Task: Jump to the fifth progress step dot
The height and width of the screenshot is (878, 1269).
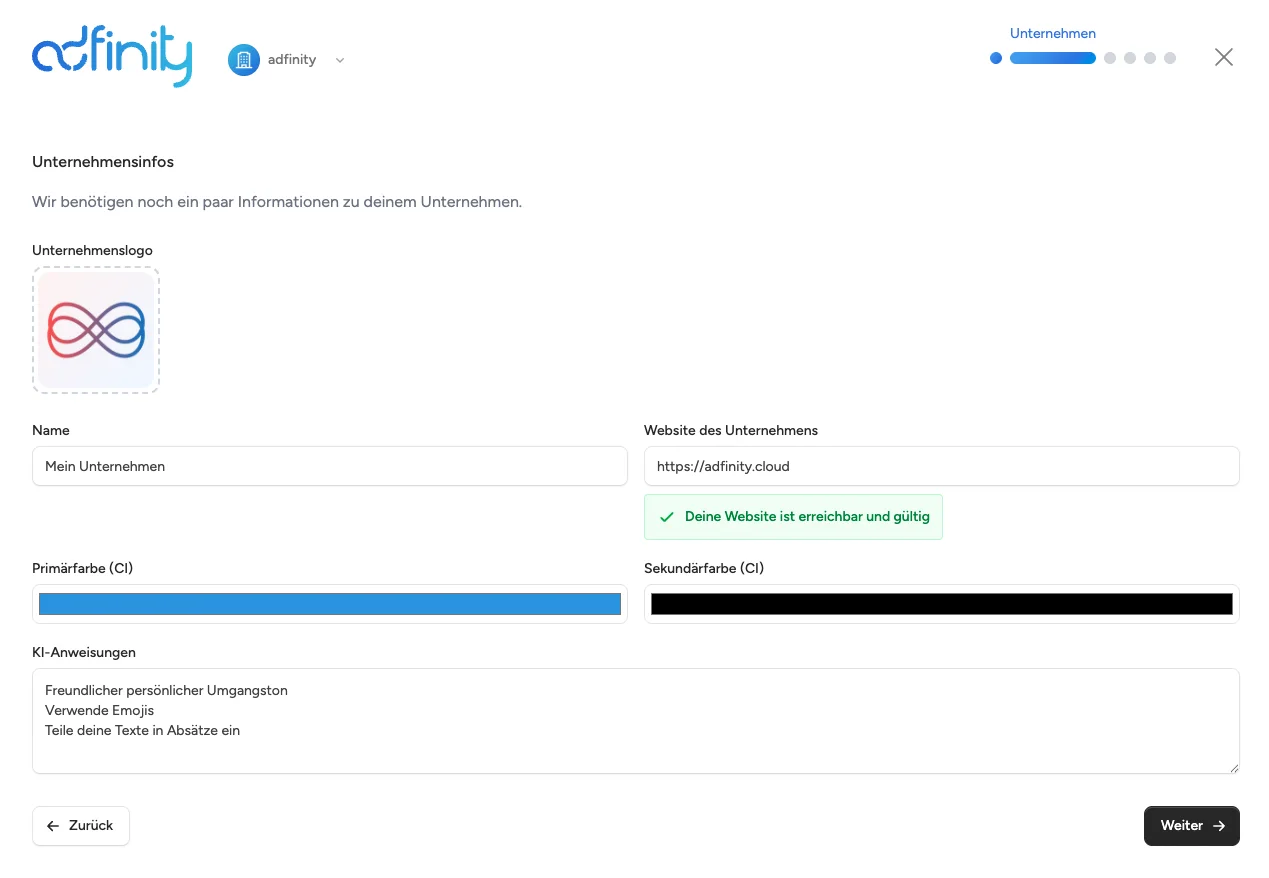Action: (1150, 58)
